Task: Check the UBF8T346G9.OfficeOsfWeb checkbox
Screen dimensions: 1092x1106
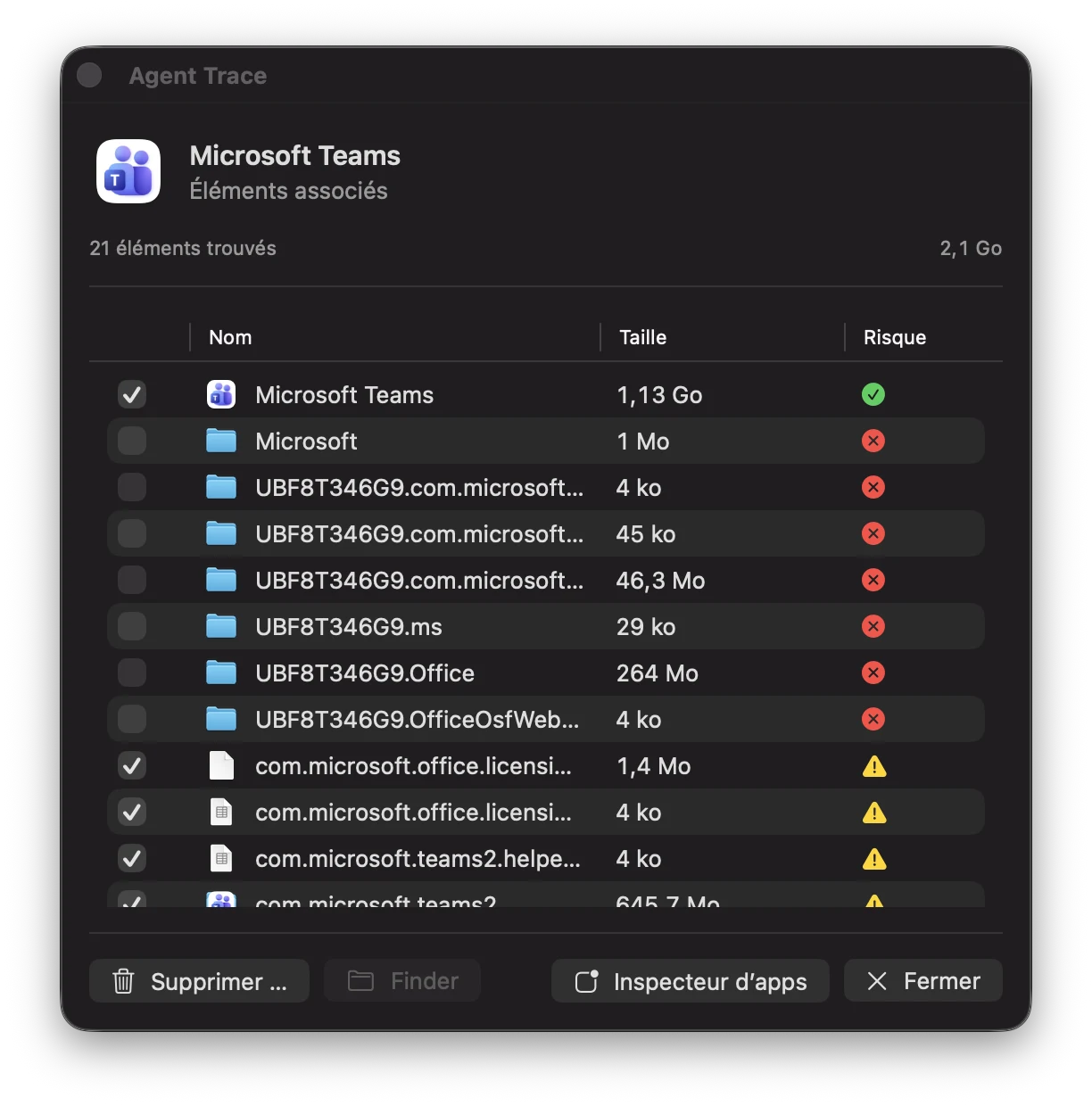Action: (132, 719)
